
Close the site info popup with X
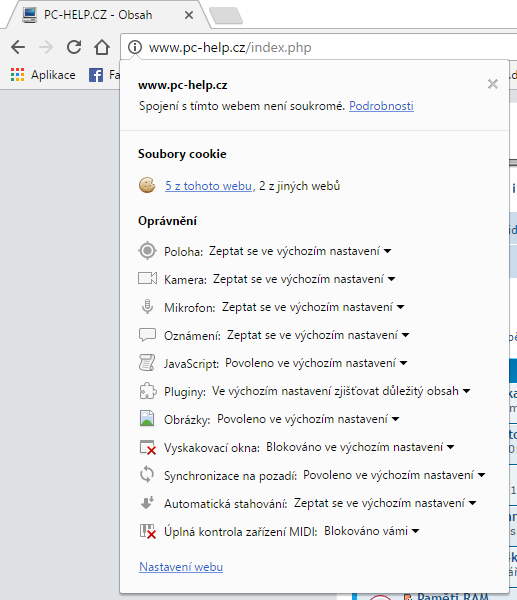point(493,84)
